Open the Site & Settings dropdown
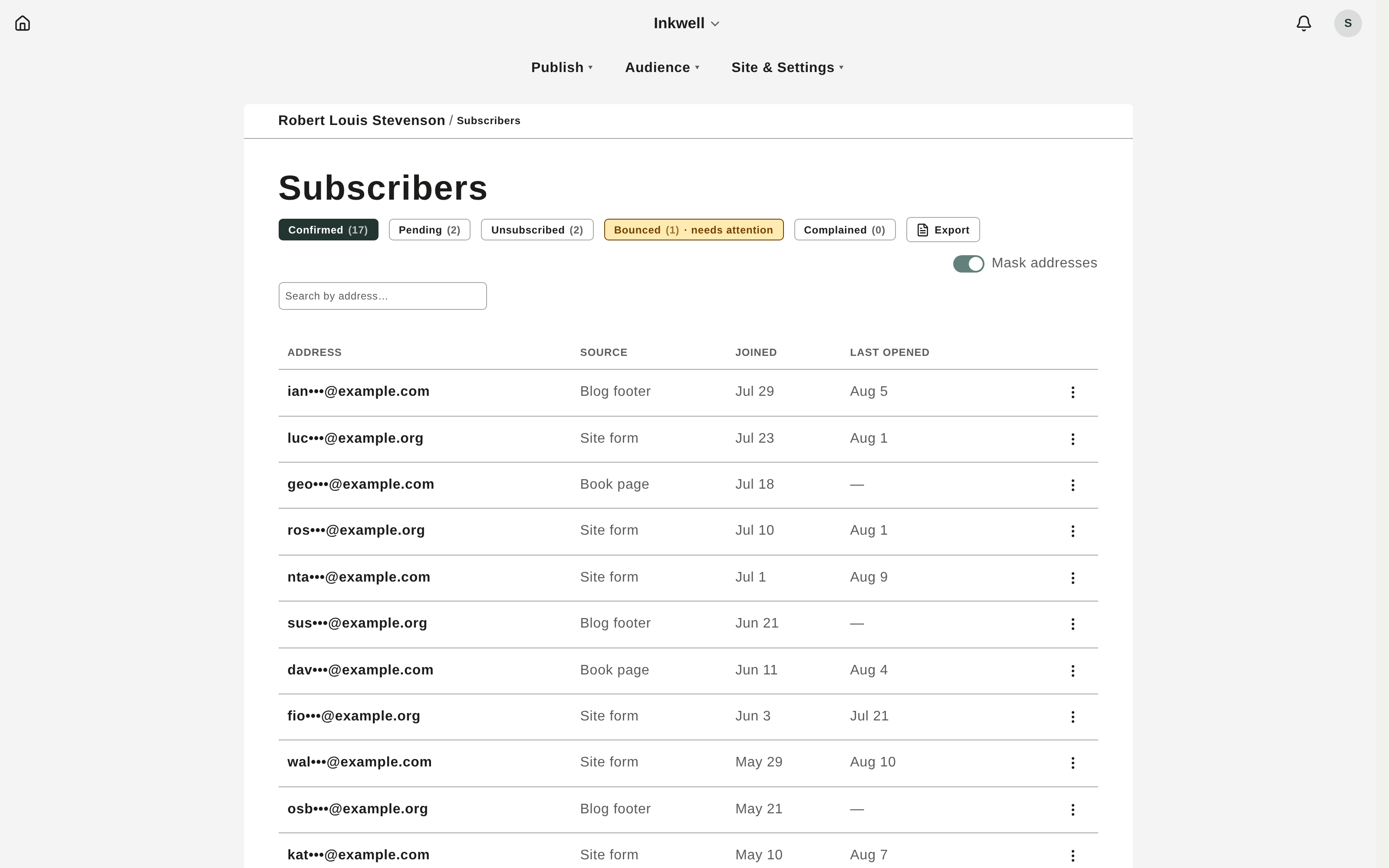Viewport: 1389px width, 868px height. click(x=787, y=68)
